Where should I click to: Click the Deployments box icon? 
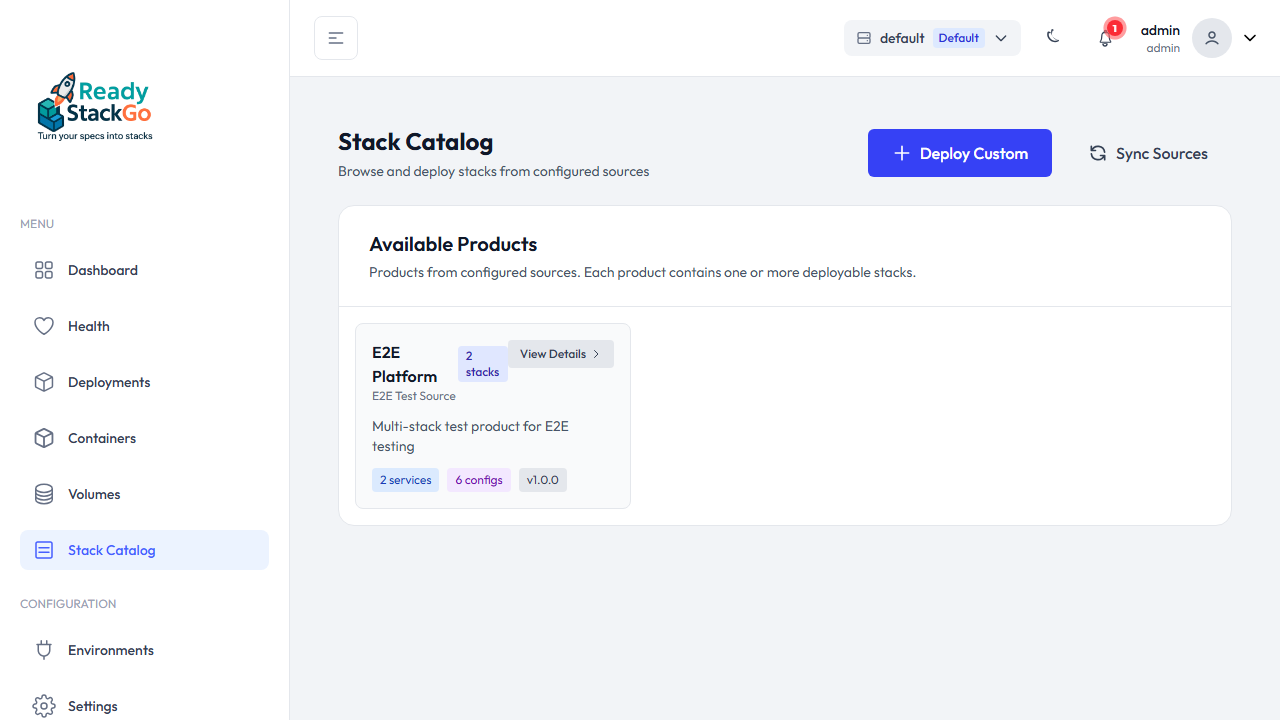click(44, 382)
